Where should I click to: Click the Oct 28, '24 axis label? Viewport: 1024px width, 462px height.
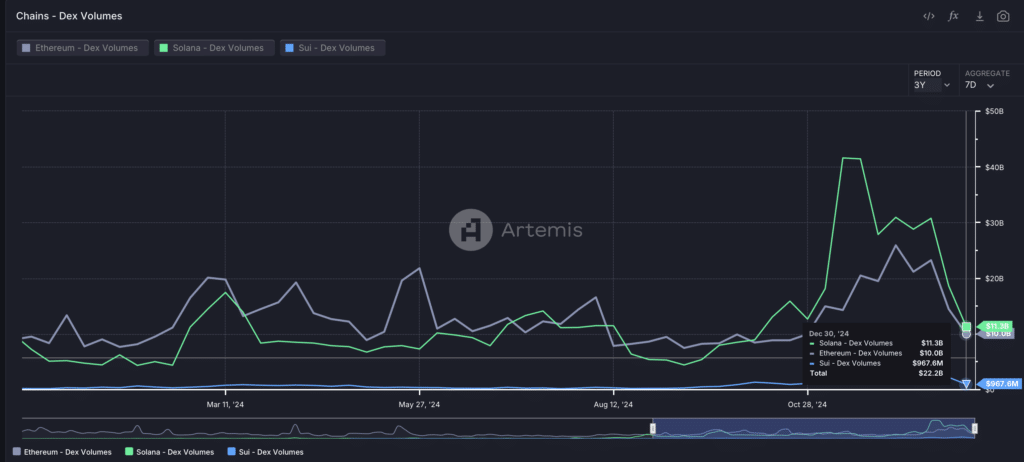click(x=807, y=404)
